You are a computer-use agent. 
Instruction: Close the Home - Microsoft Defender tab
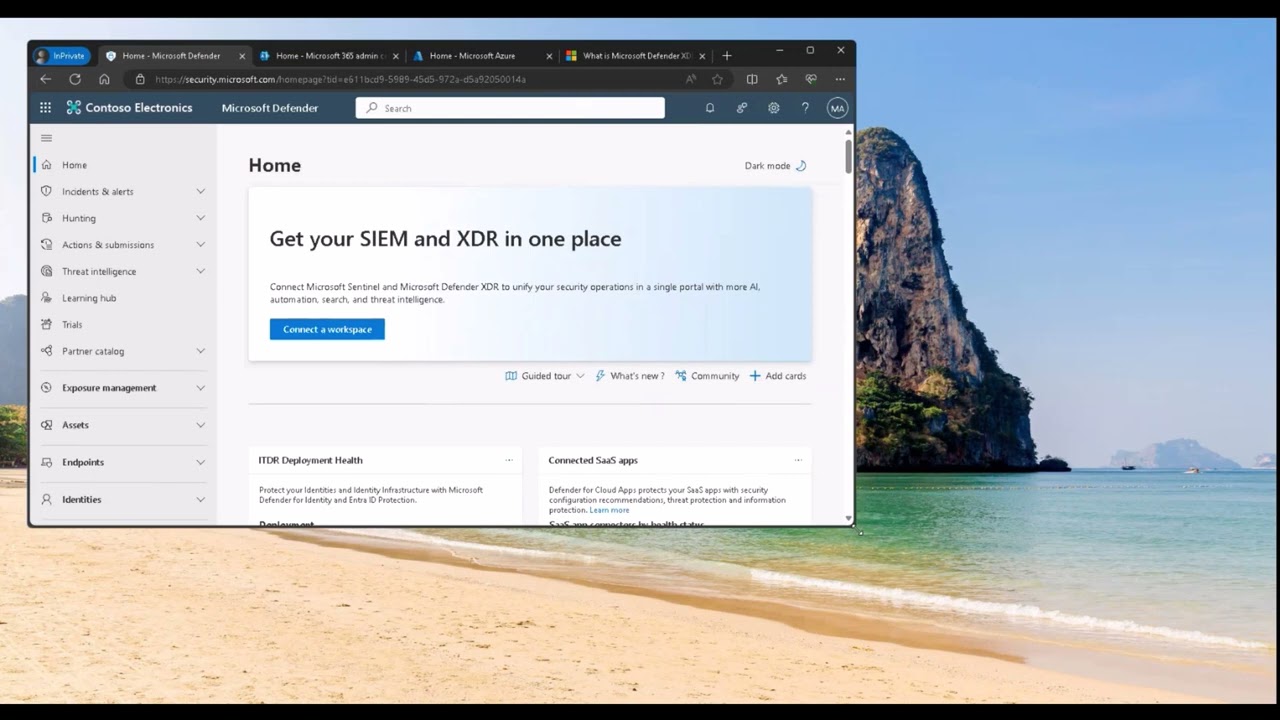[x=242, y=56]
